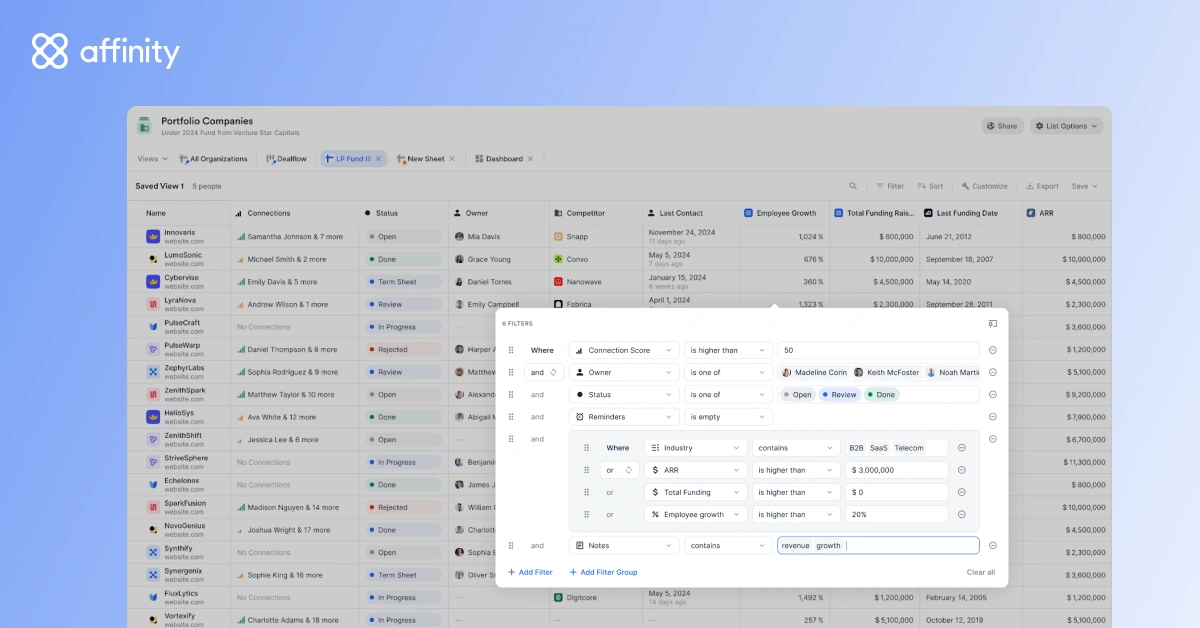Open the Filter toolbar button

890,186
